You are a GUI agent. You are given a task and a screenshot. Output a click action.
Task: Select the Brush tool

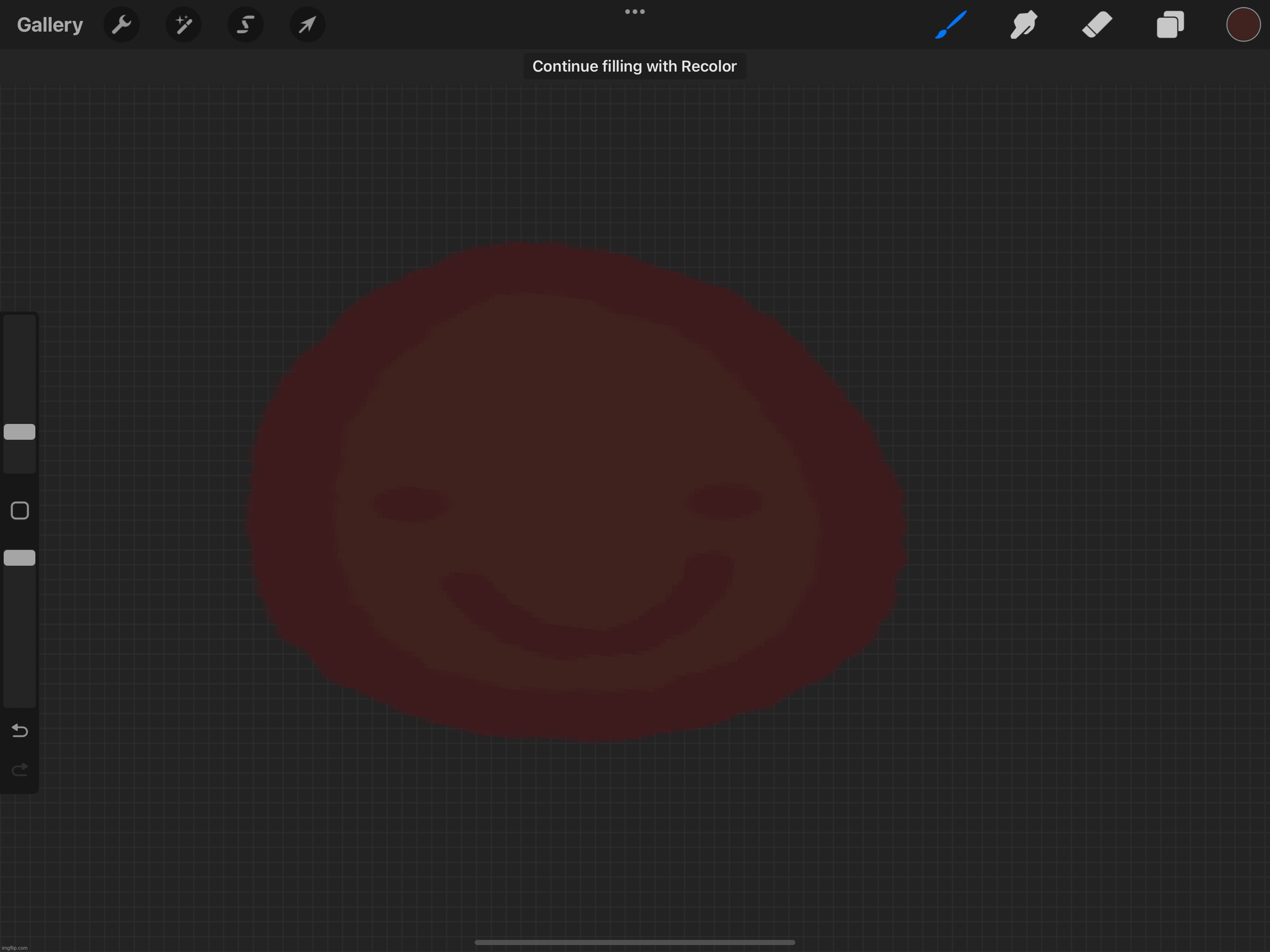point(951,25)
